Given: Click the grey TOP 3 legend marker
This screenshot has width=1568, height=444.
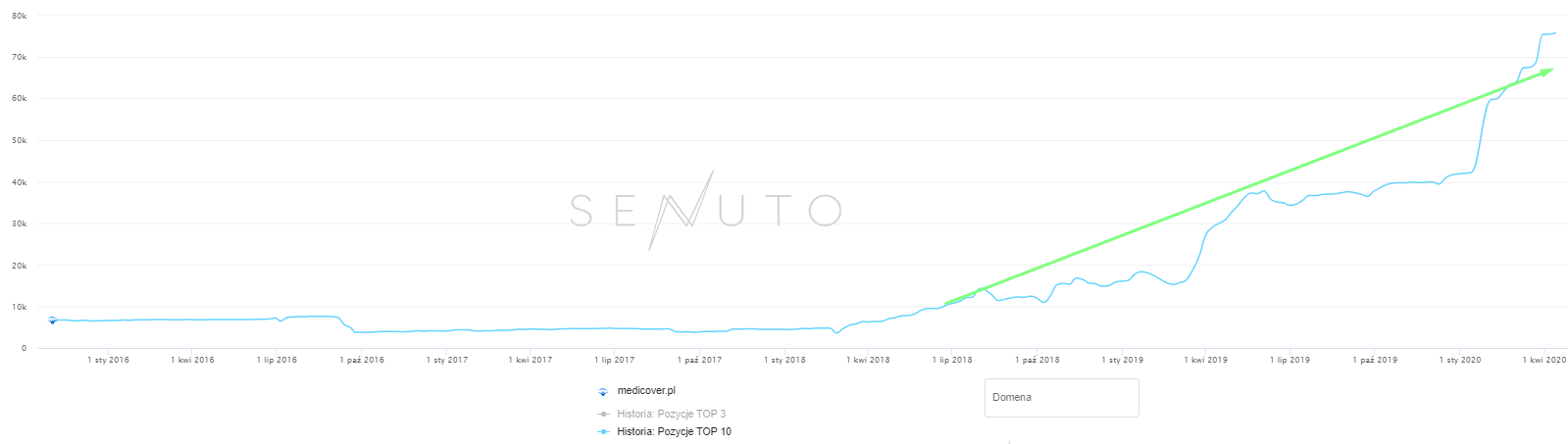Looking at the screenshot, I should click(603, 415).
